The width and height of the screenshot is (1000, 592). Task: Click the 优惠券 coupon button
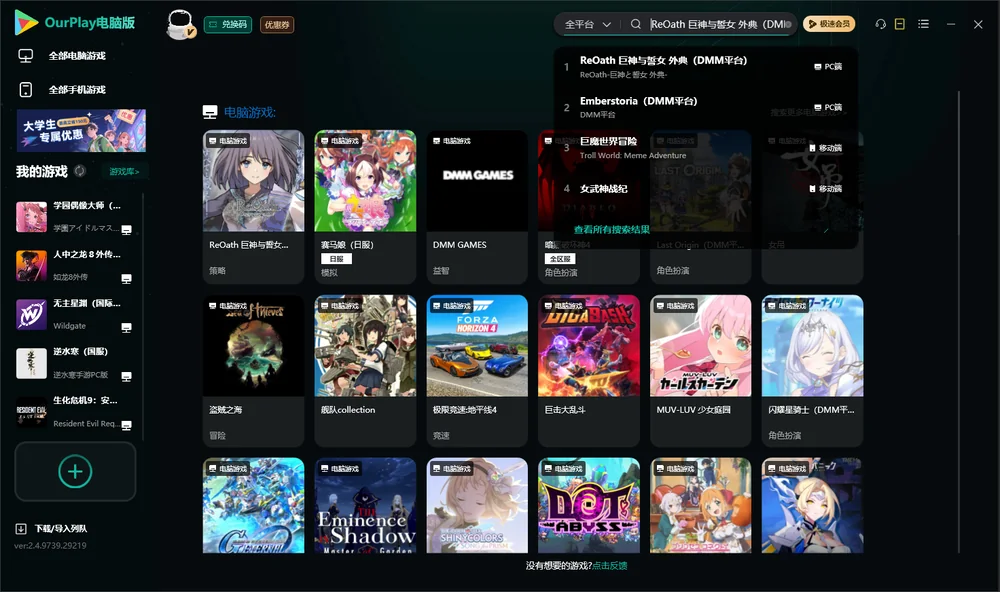tap(277, 25)
